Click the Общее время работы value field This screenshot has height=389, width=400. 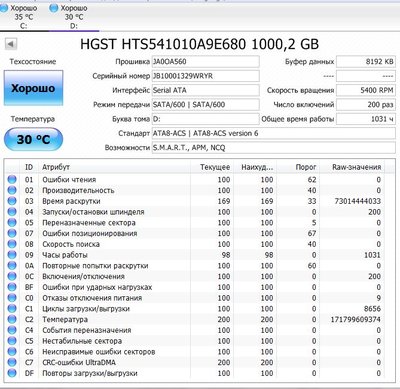coord(366,119)
